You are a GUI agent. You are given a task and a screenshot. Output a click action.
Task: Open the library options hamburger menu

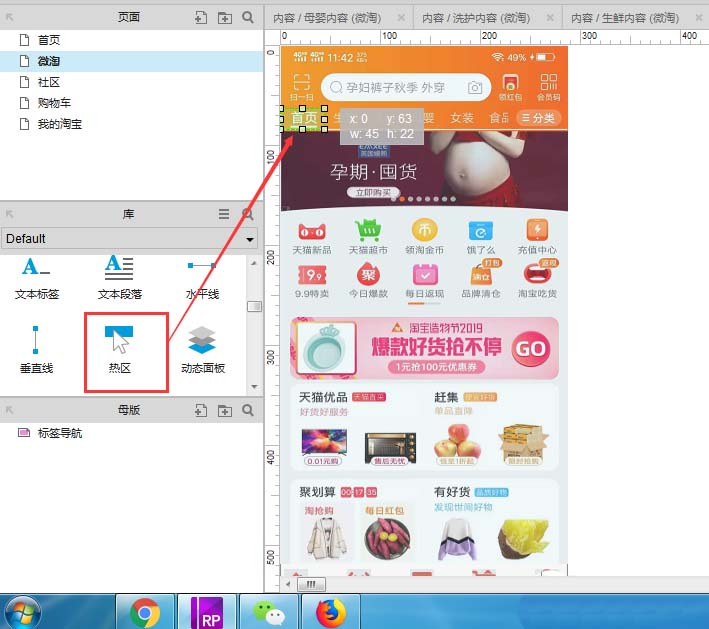224,214
